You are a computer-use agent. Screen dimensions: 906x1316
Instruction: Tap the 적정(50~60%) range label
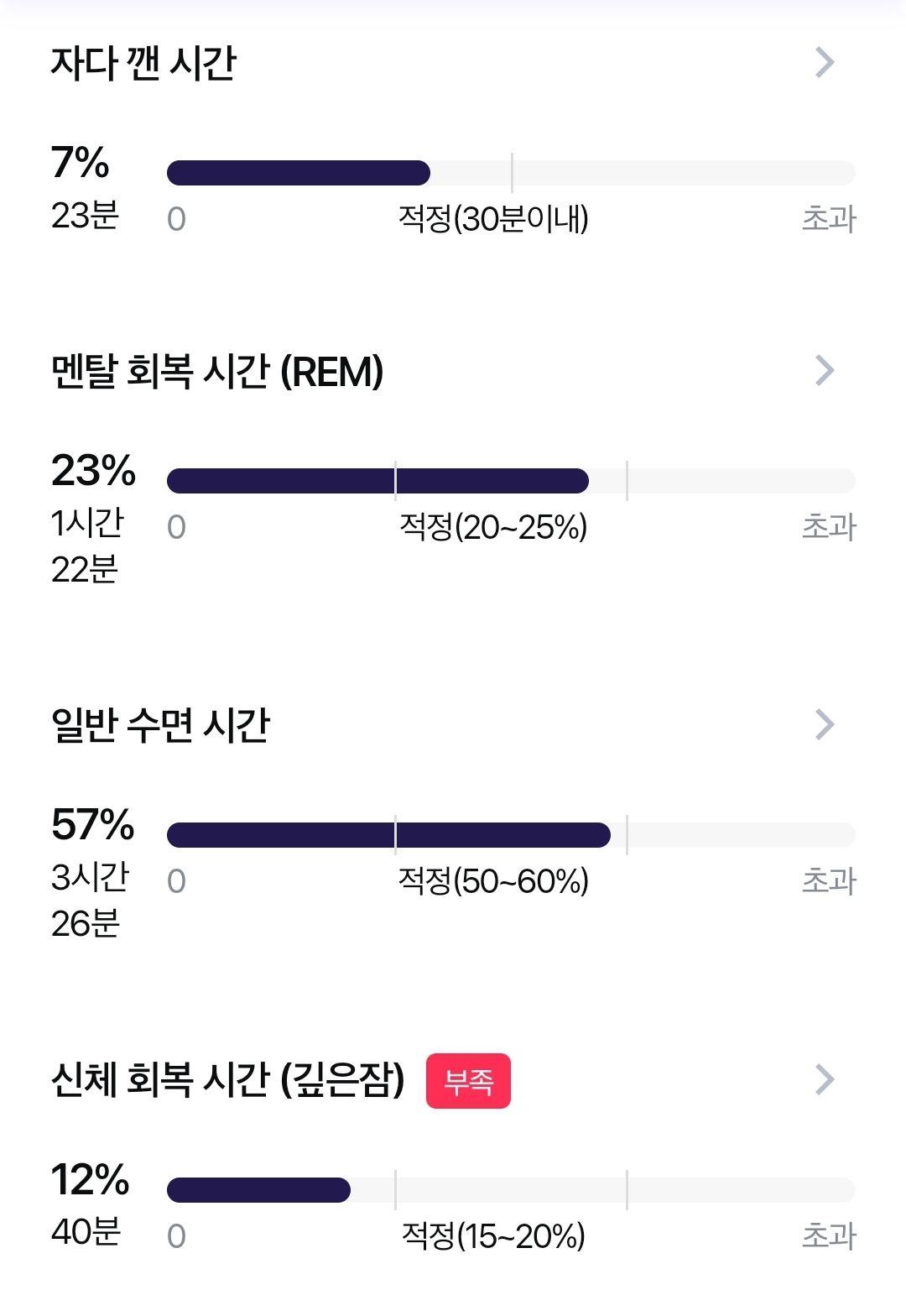pos(493,881)
